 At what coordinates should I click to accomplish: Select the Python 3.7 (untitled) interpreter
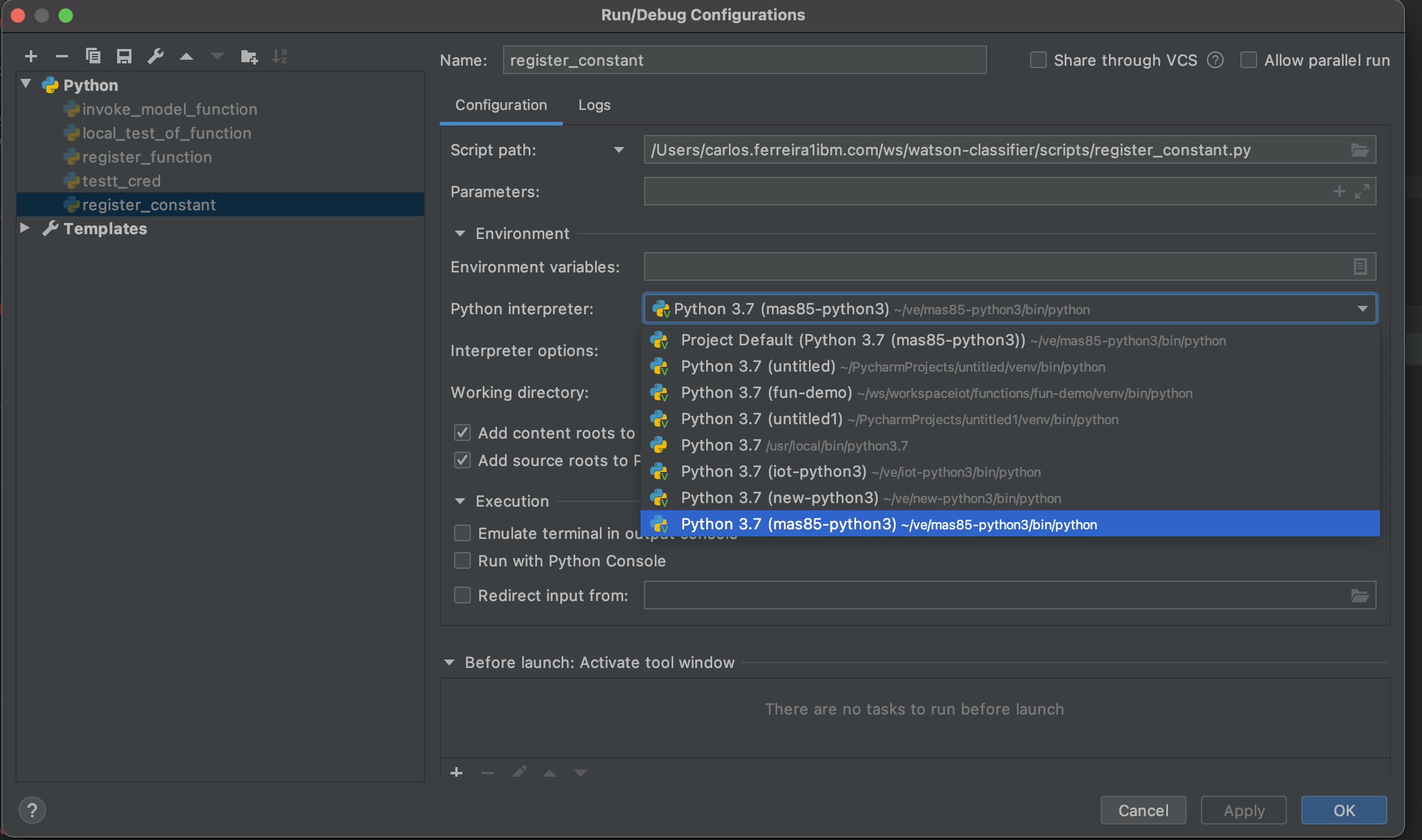pos(1010,366)
